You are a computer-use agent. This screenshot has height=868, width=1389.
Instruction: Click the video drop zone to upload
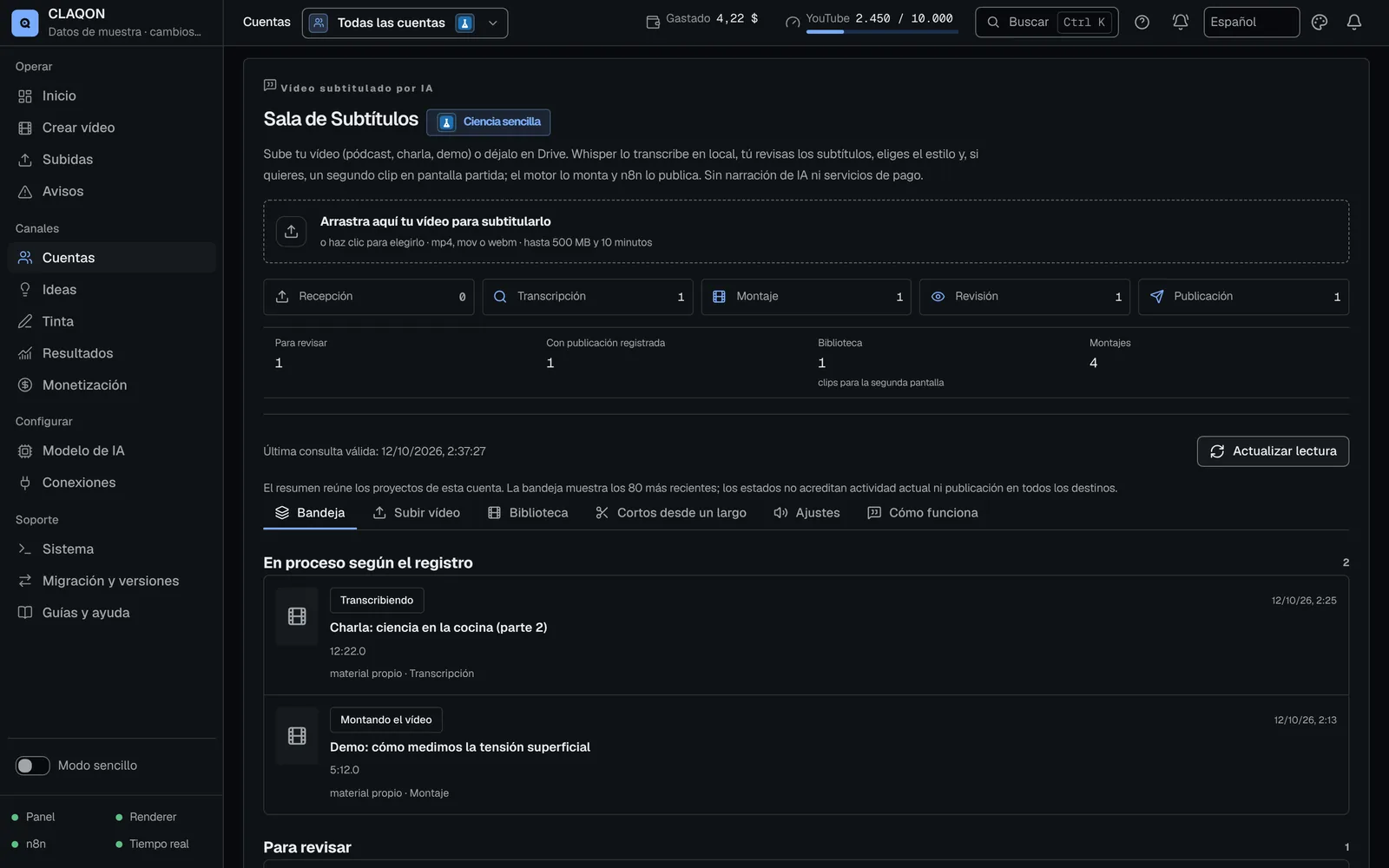point(806,232)
